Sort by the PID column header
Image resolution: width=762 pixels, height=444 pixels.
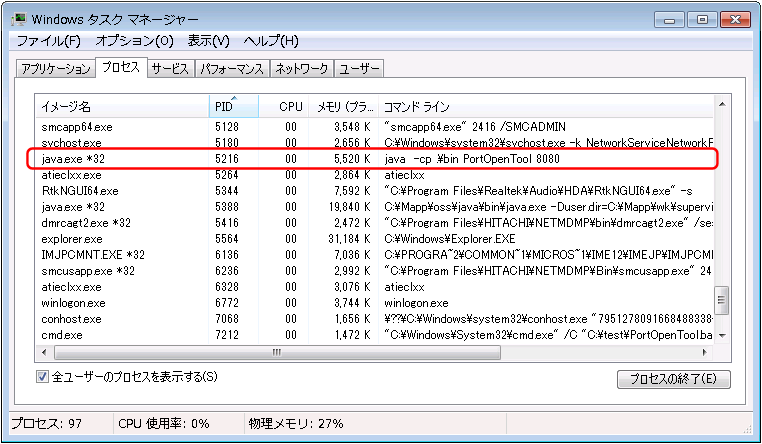coord(234,106)
